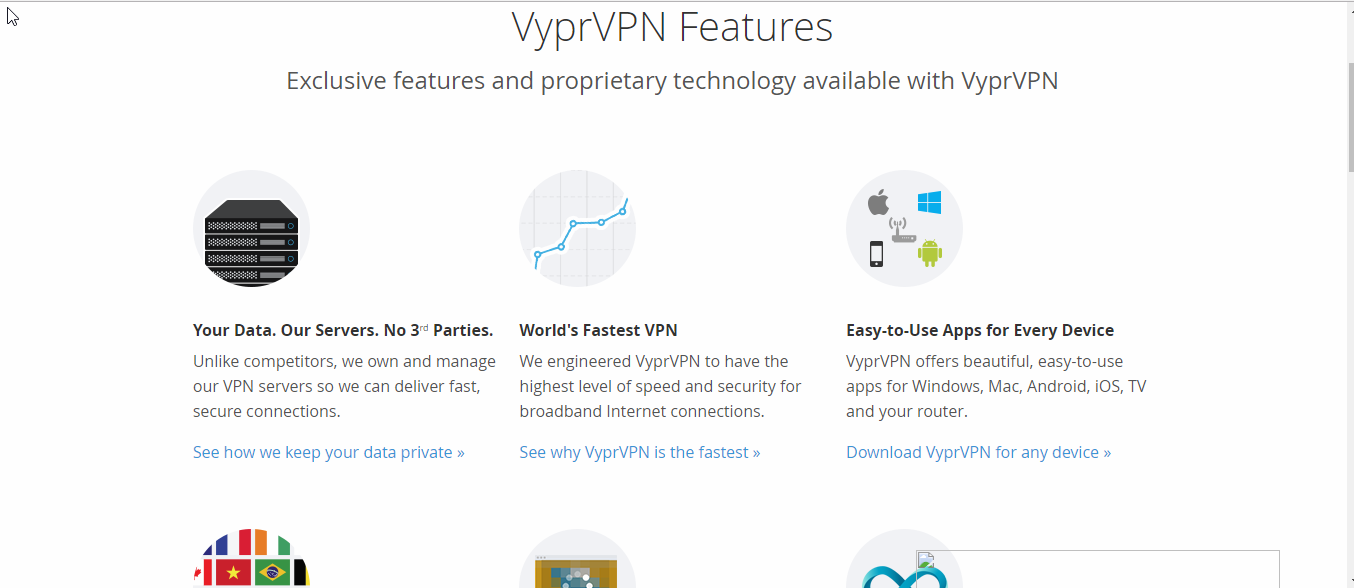Click the Windows logo in devices icon
The image size is (1354, 588).
tap(929, 203)
